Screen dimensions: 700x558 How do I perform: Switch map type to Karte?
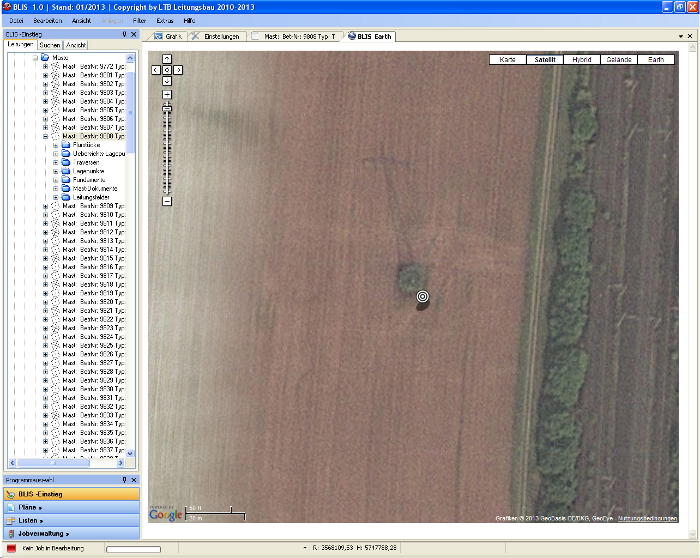pyautogui.click(x=508, y=59)
